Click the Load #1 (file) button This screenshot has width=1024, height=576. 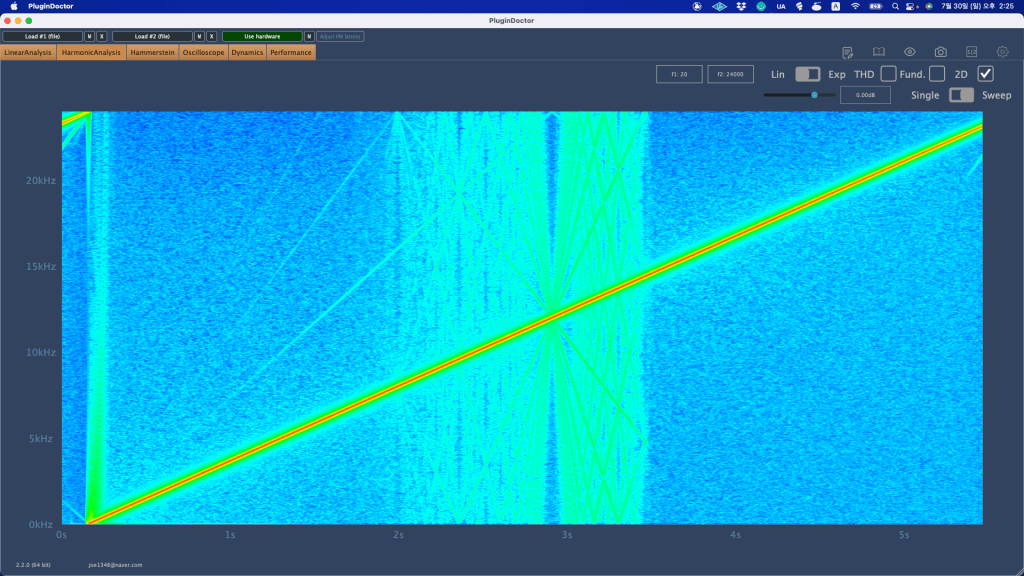(42, 36)
